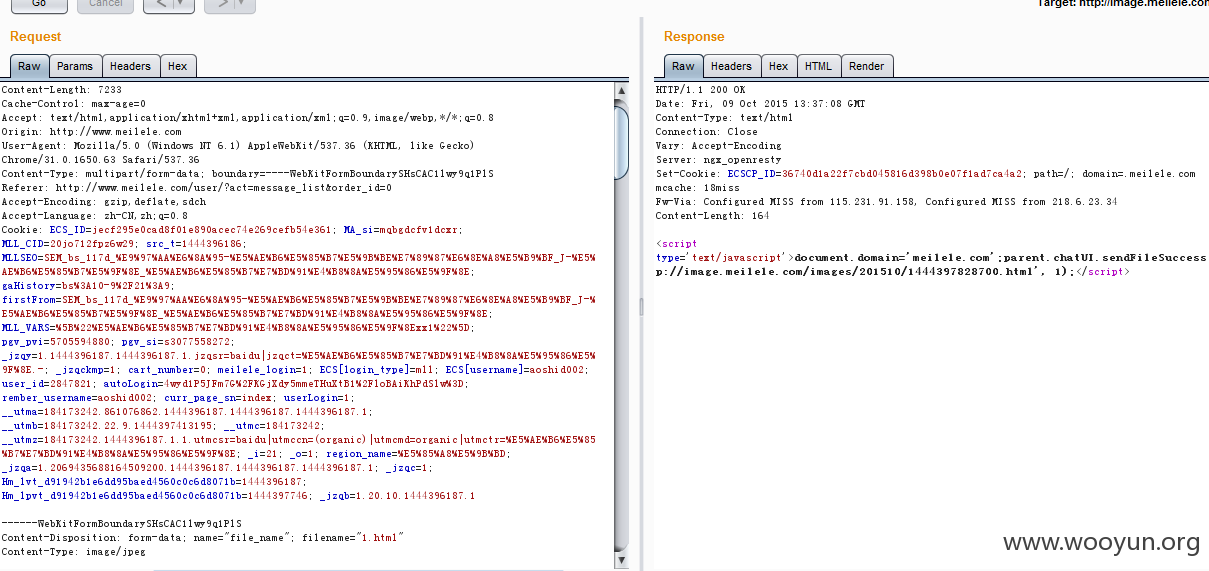The width and height of the screenshot is (1209, 571).
Task: Go forward with the '>' history button
Action: [220, 4]
